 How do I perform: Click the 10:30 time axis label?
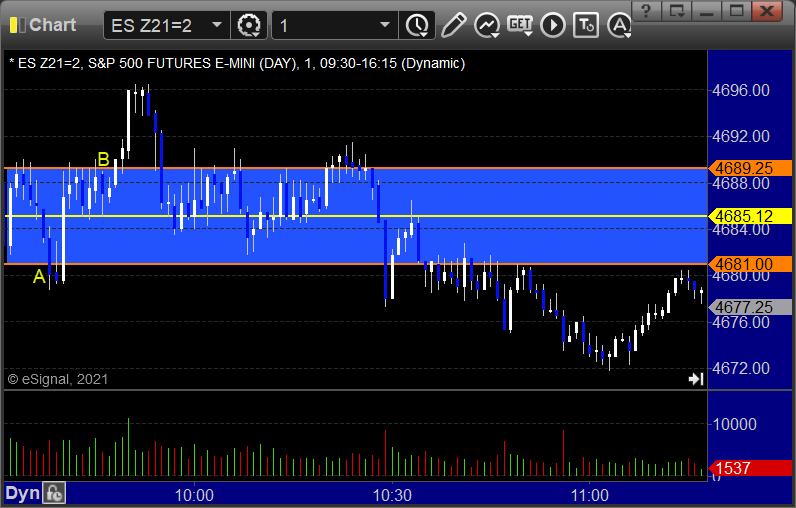(392, 495)
